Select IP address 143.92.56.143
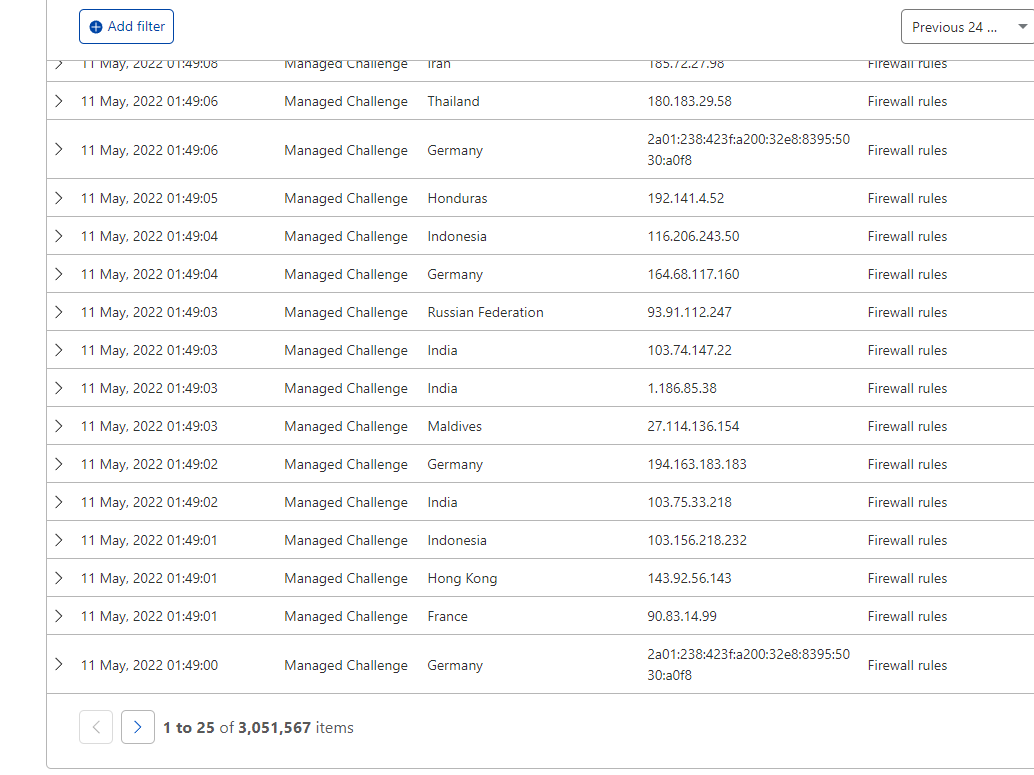The width and height of the screenshot is (1034, 775). coord(689,578)
